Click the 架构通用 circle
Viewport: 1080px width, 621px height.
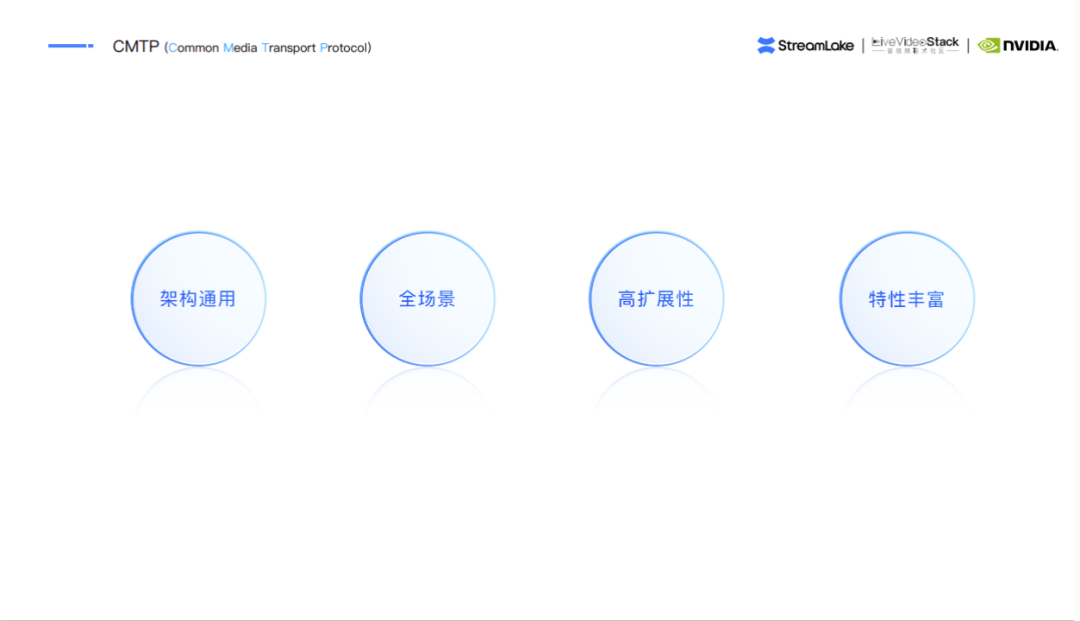coord(198,299)
